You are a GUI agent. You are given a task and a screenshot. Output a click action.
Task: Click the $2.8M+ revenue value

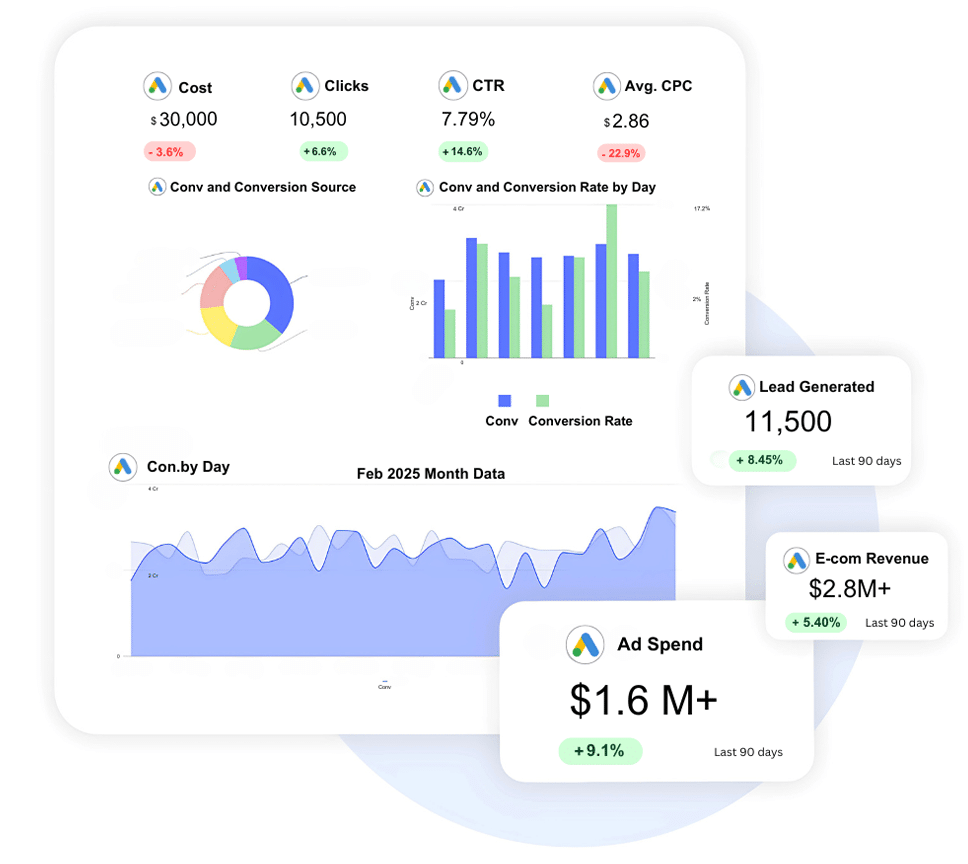850,589
